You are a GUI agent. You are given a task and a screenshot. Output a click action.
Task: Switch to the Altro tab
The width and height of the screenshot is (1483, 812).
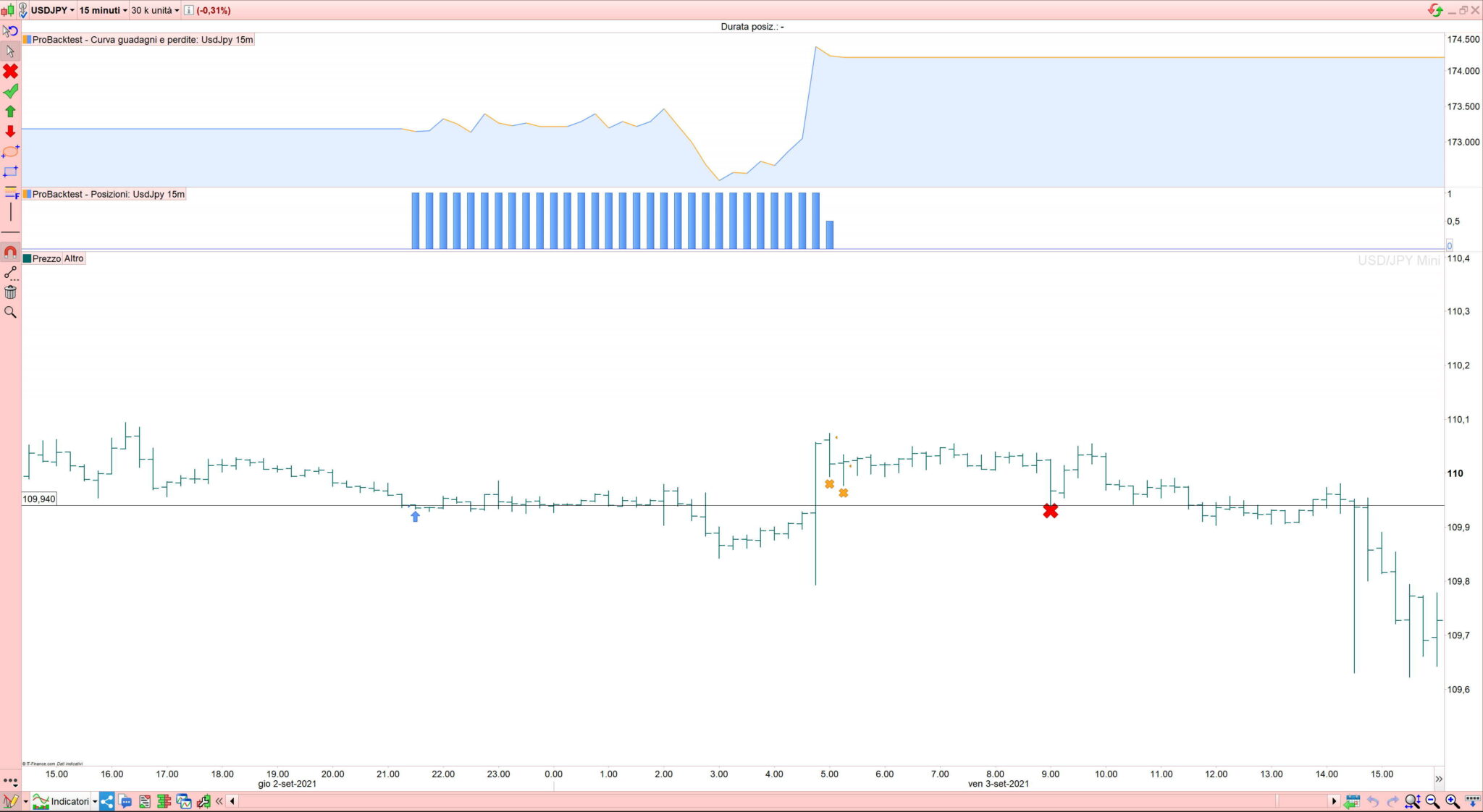[74, 258]
